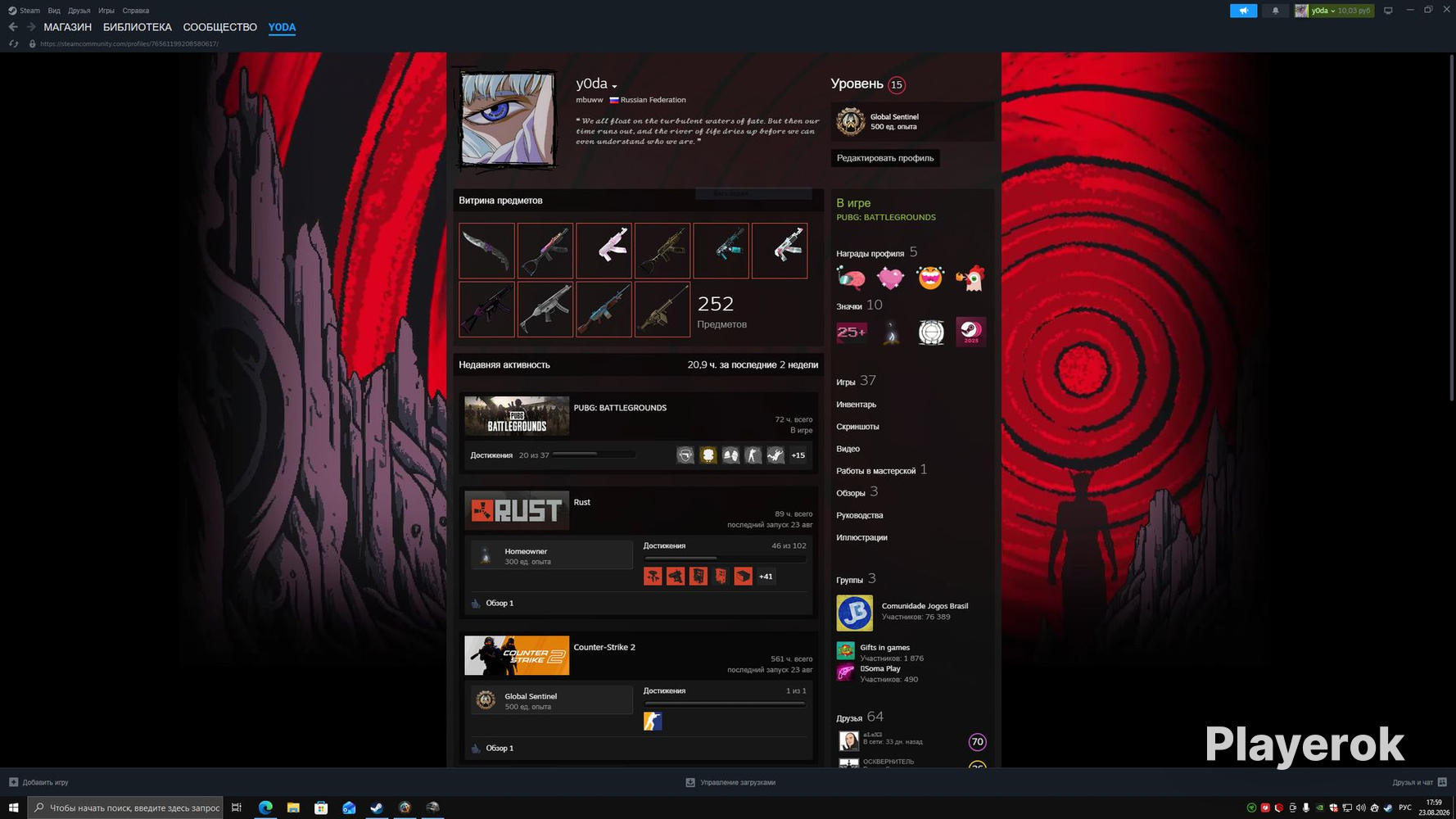Click the rooster profile award icon
The height and width of the screenshot is (819, 1456).
point(970,278)
